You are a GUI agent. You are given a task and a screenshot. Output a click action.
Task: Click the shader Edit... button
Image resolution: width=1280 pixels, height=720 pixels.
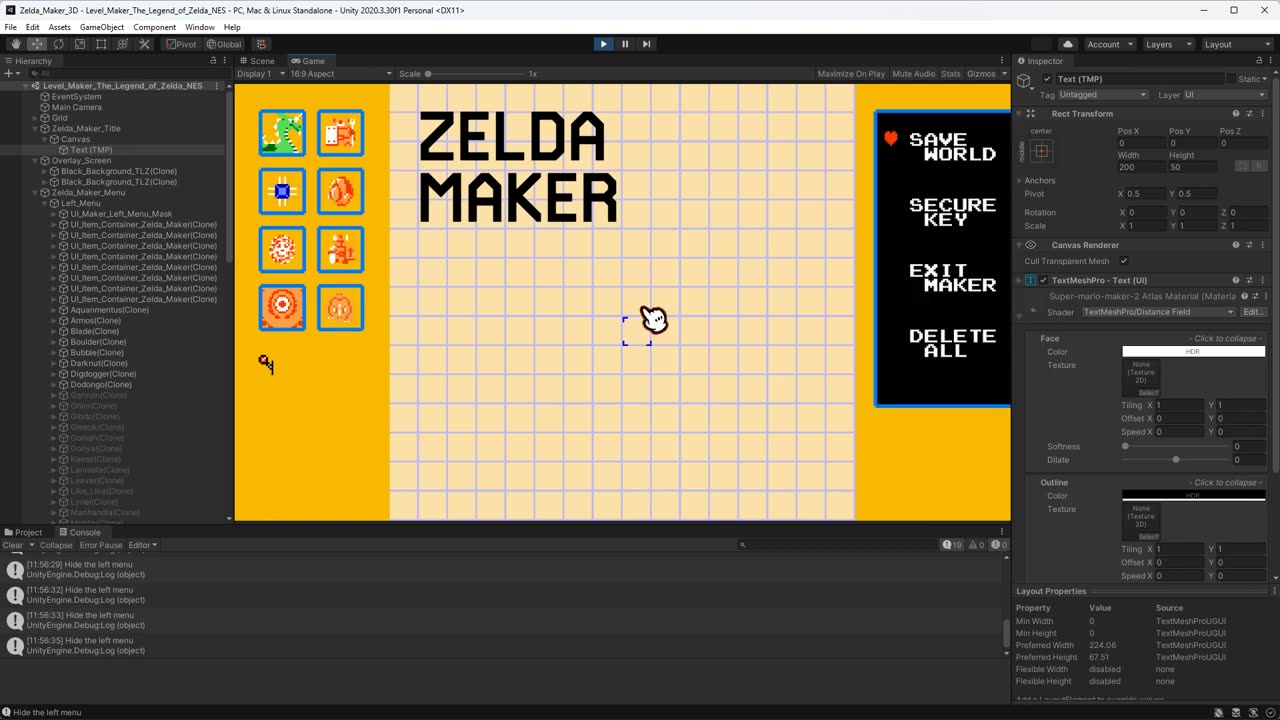(1253, 312)
